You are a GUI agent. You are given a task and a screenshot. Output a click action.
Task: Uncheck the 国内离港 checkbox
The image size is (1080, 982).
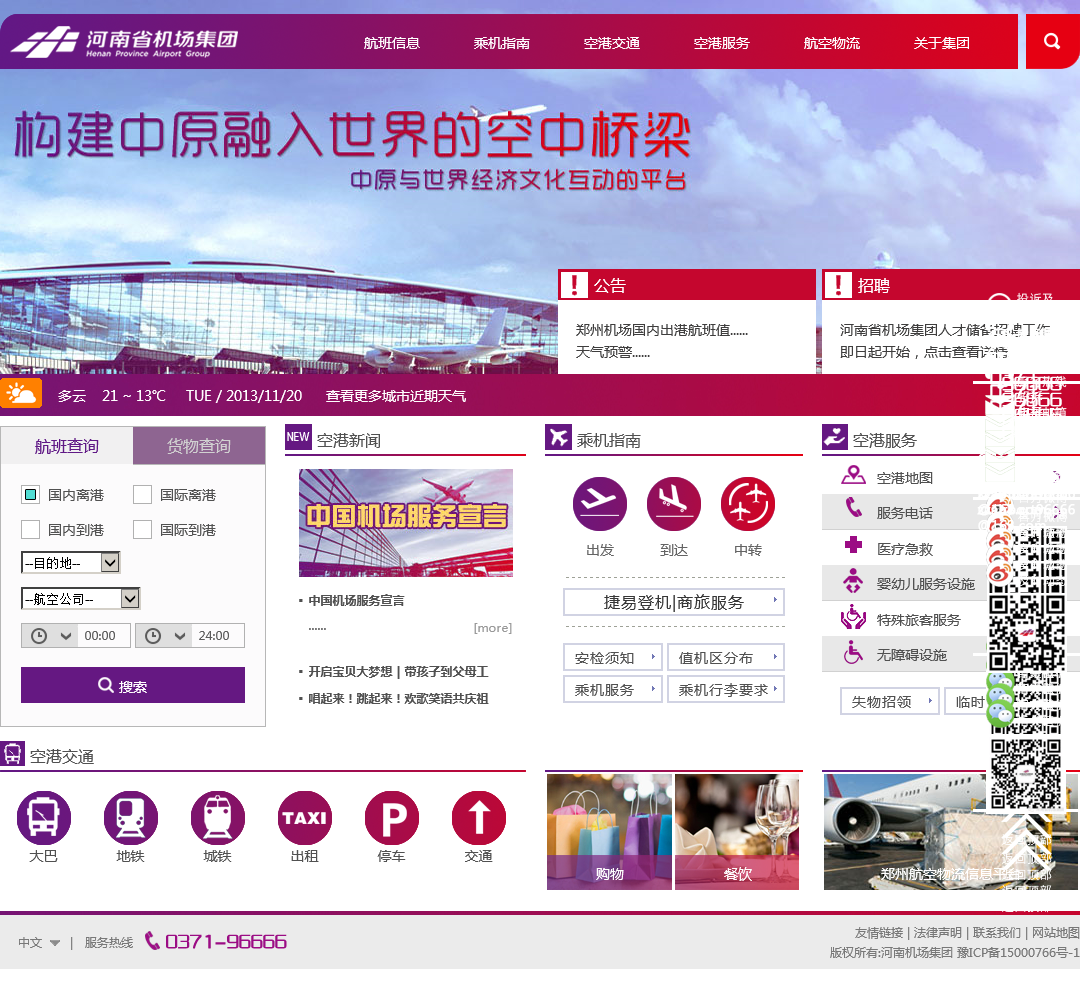pos(30,494)
